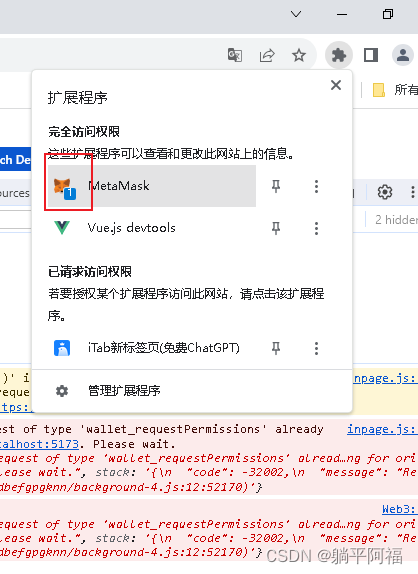The height and width of the screenshot is (574, 418).
Task: Open inpage.js link in first error
Action: pyautogui.click(x=382, y=429)
